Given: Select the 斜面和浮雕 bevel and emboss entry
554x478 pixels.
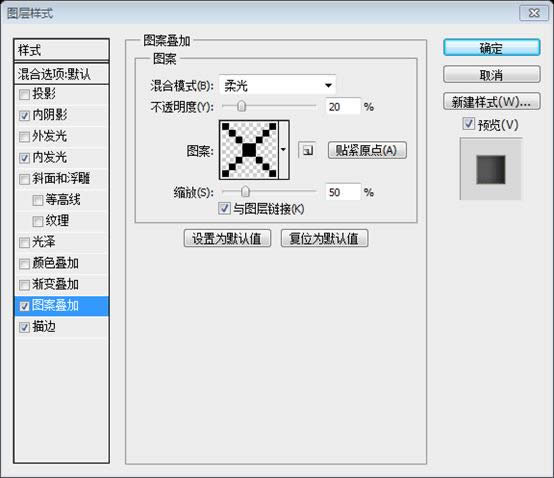Looking at the screenshot, I should click(x=61, y=178).
